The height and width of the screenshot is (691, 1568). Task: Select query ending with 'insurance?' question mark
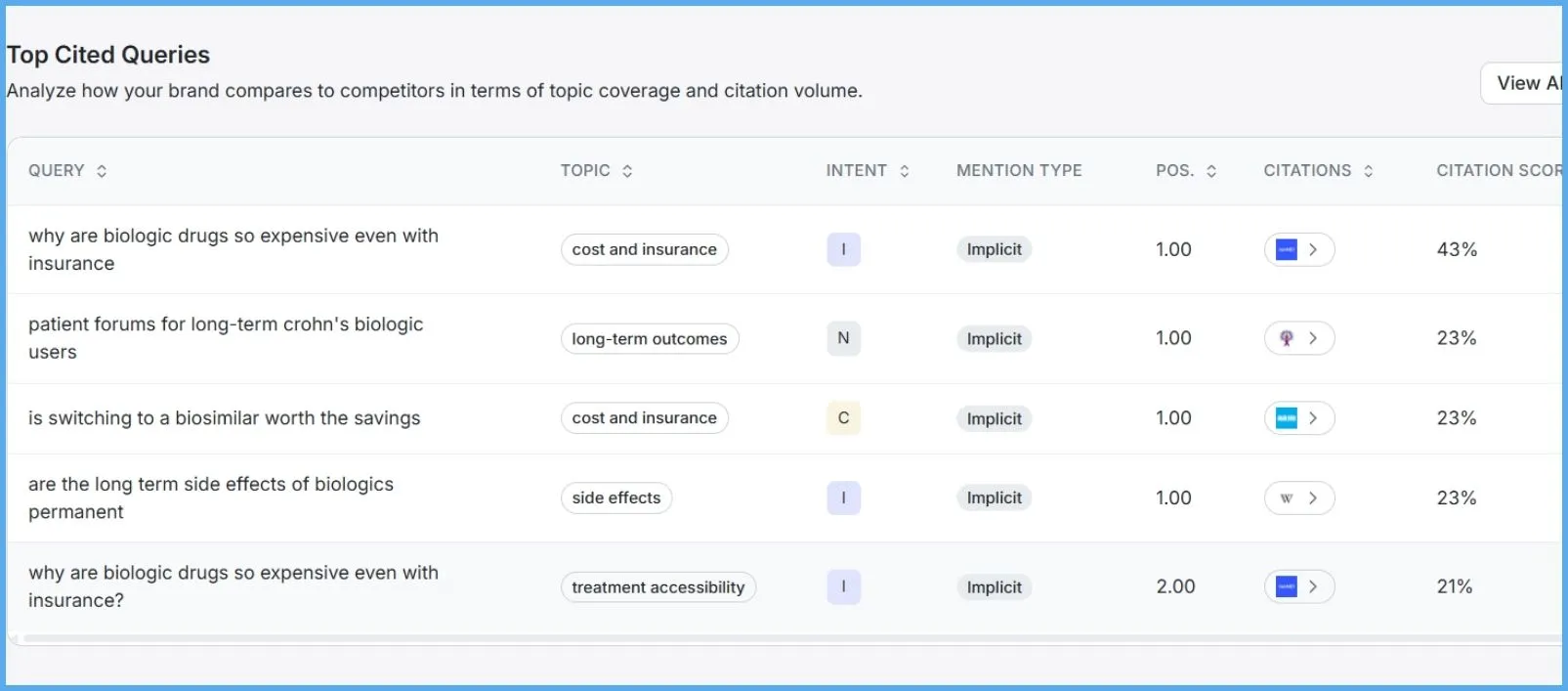pos(233,586)
